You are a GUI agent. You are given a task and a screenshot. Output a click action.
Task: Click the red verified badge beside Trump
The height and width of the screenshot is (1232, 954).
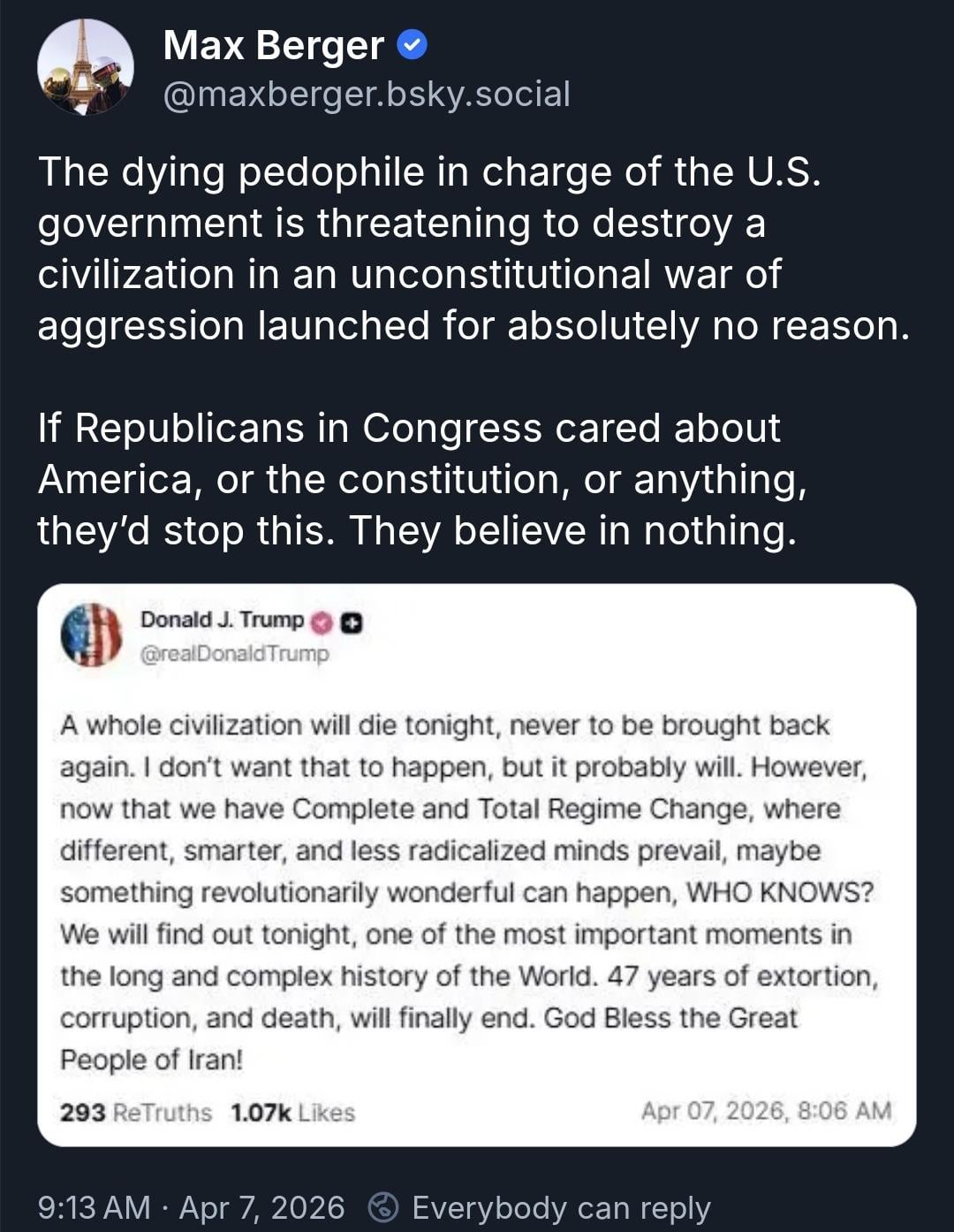pyautogui.click(x=322, y=622)
